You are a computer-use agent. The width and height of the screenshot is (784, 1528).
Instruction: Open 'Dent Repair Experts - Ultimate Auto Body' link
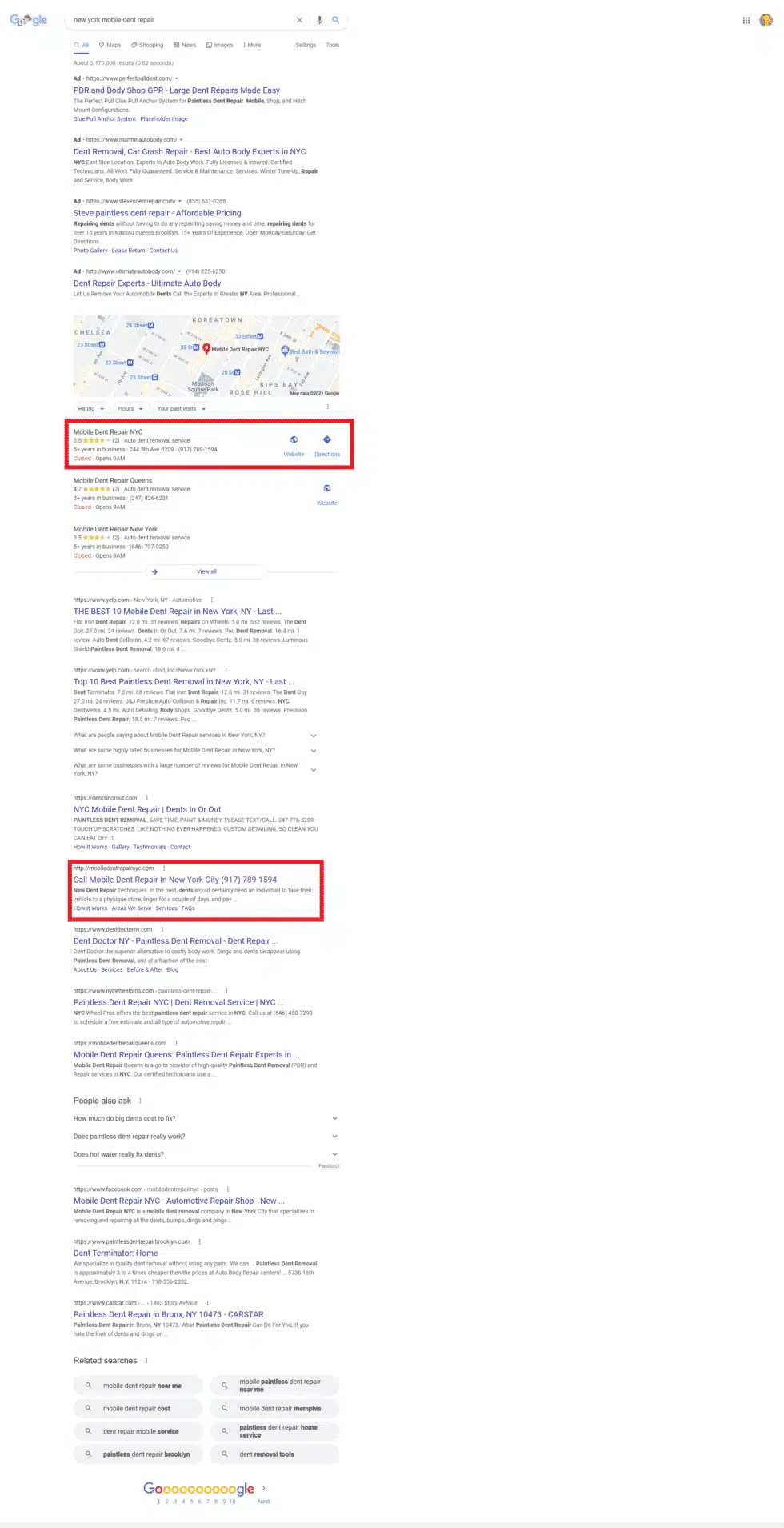point(147,283)
